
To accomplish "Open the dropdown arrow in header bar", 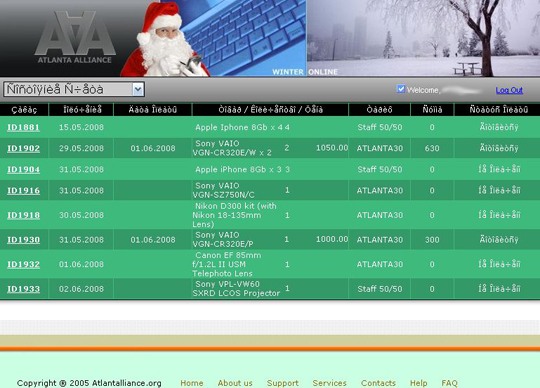I will coord(138,90).
